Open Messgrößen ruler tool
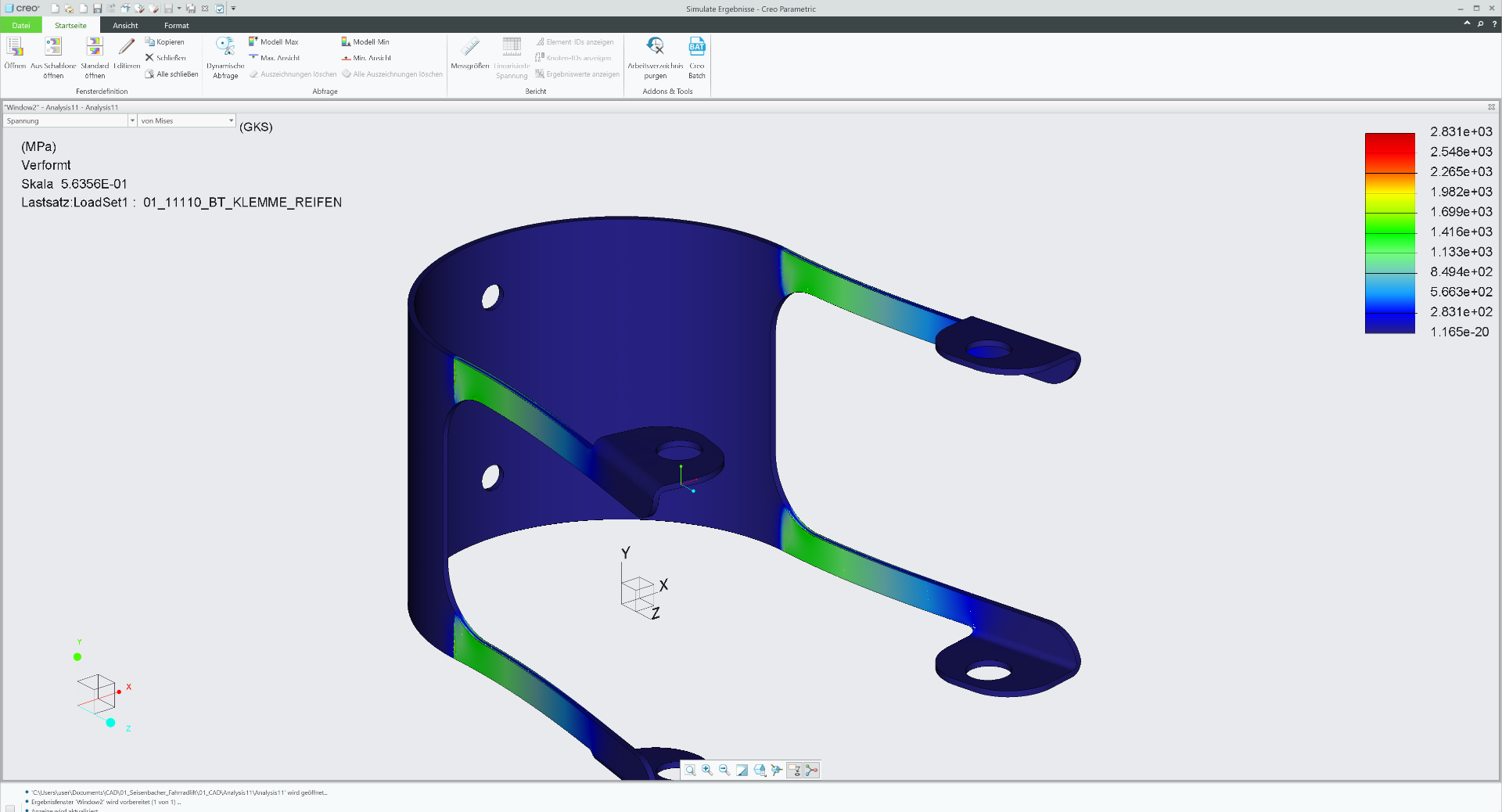 (470, 52)
